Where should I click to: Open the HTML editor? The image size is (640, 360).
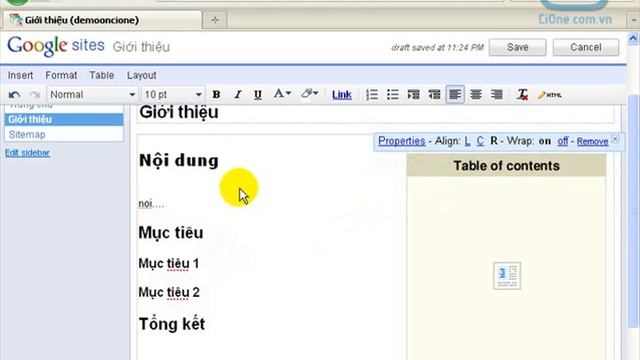point(550,95)
